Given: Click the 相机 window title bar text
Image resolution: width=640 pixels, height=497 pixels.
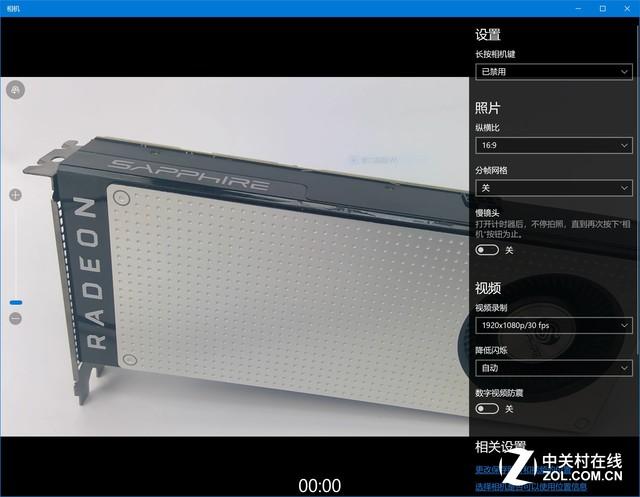Looking at the screenshot, I should pos(13,8).
